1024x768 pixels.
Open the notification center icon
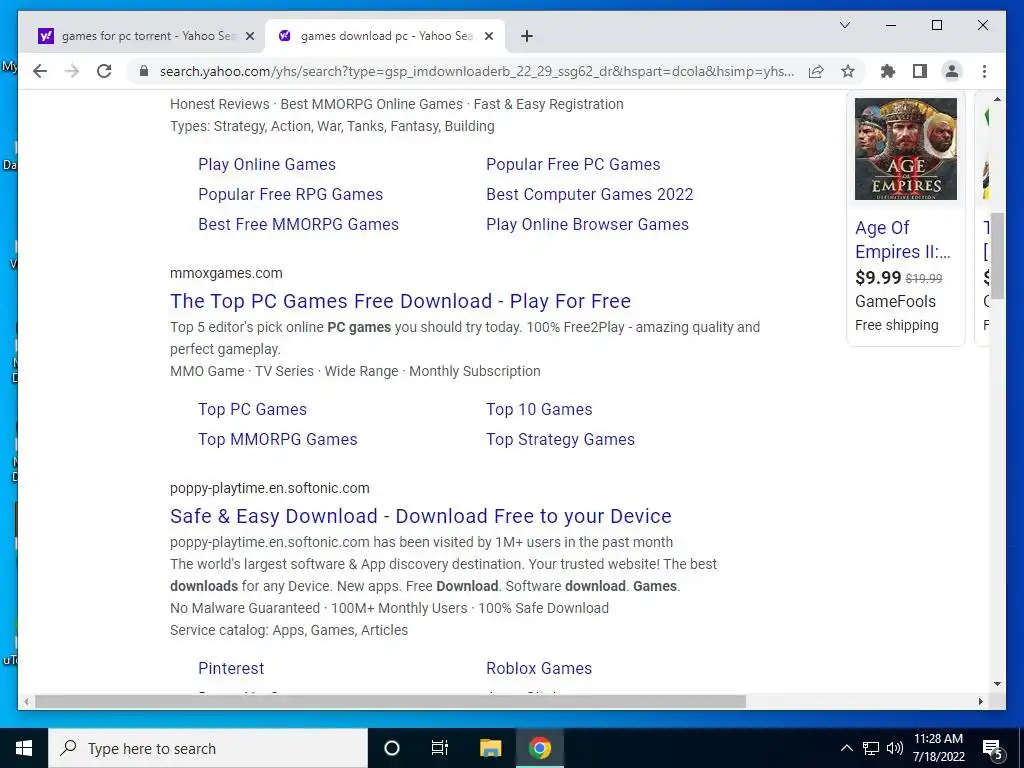point(993,748)
